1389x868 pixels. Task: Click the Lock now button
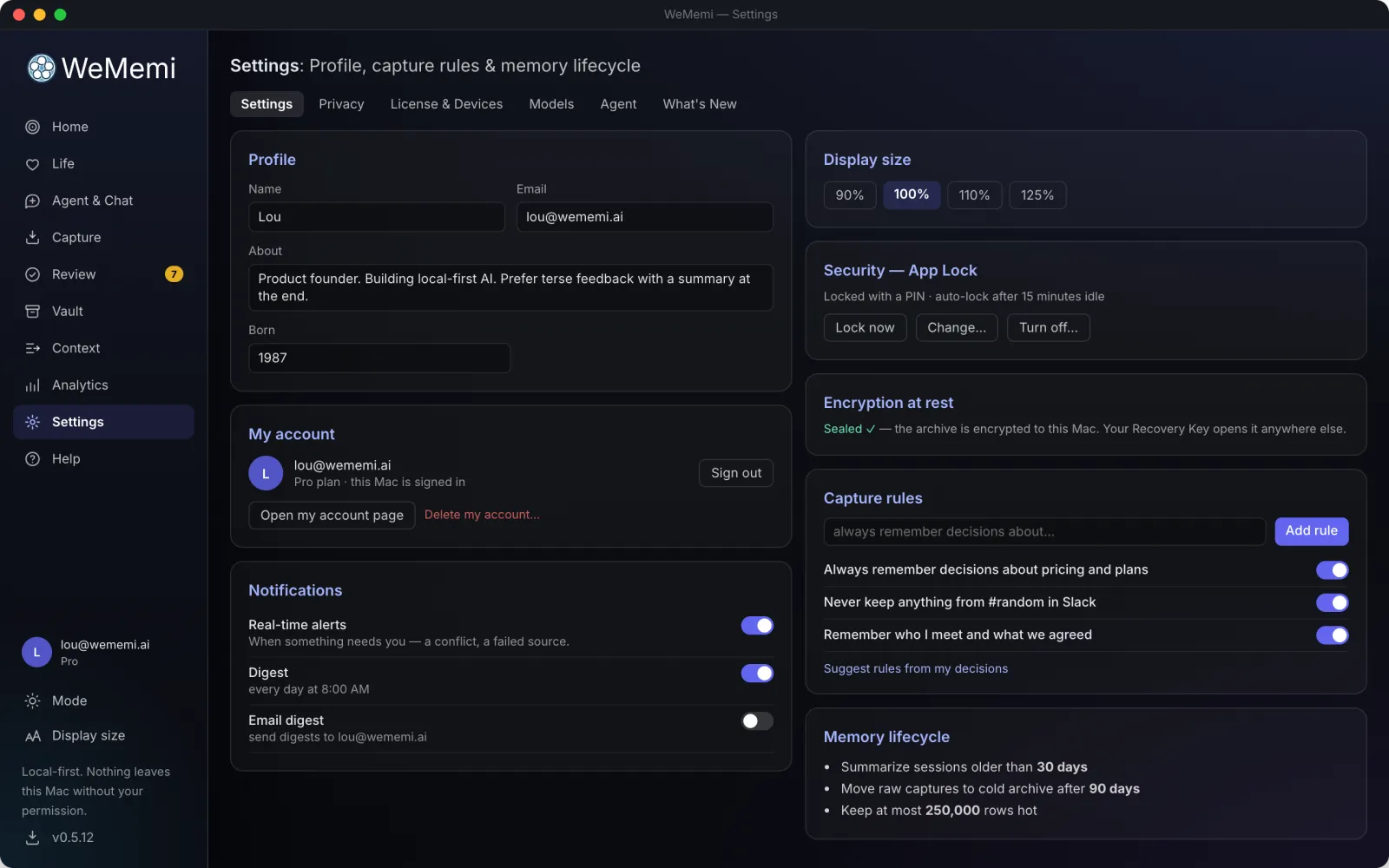(865, 328)
